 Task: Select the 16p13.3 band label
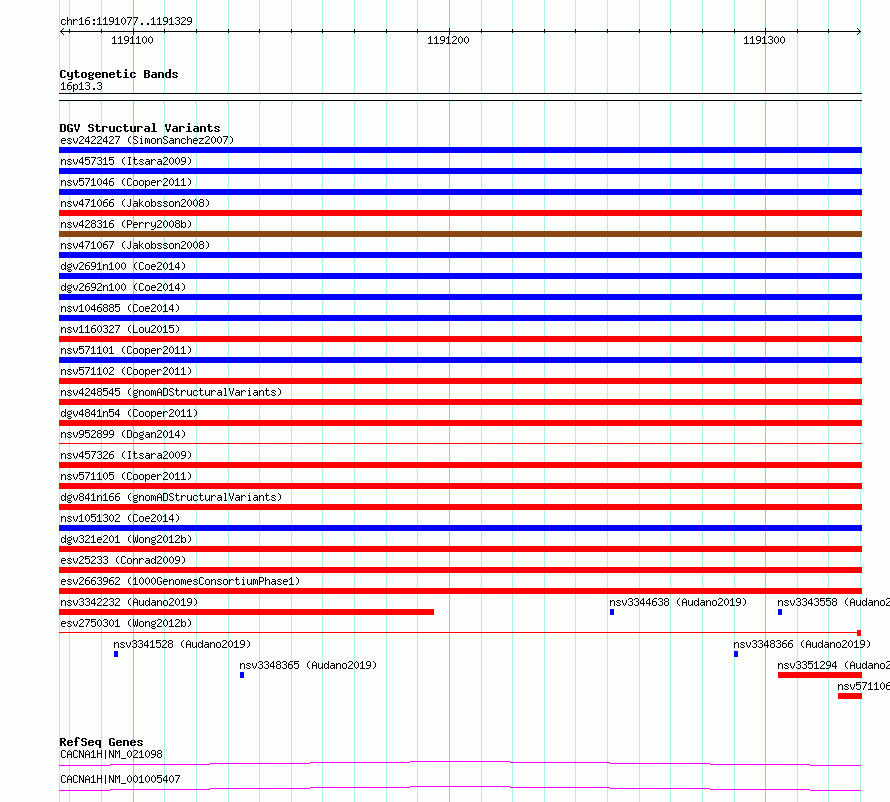81,86
